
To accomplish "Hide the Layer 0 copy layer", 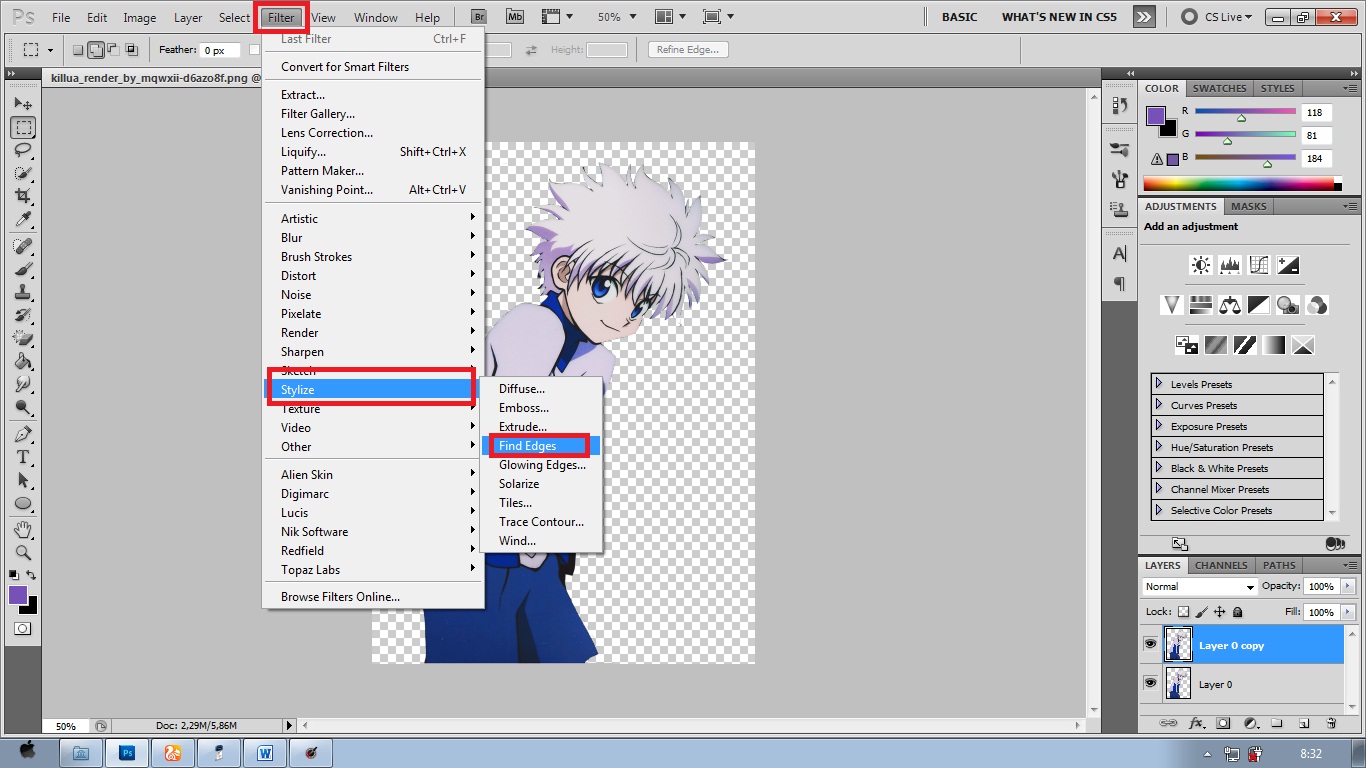I will pyautogui.click(x=1150, y=645).
